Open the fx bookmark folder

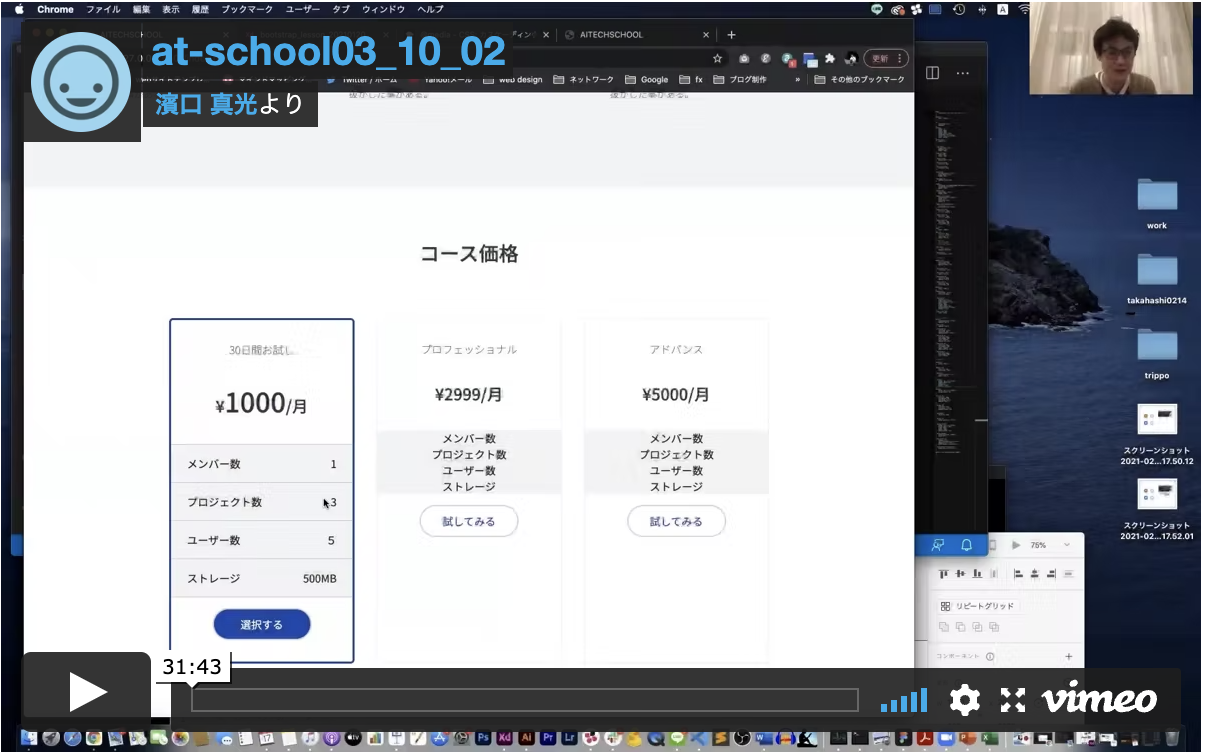click(691, 79)
